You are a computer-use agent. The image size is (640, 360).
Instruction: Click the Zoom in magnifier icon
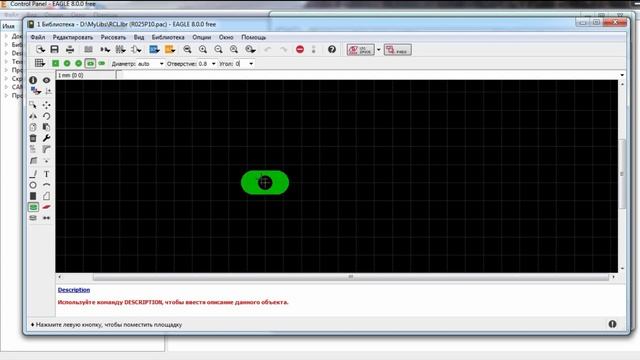[x=203, y=49]
